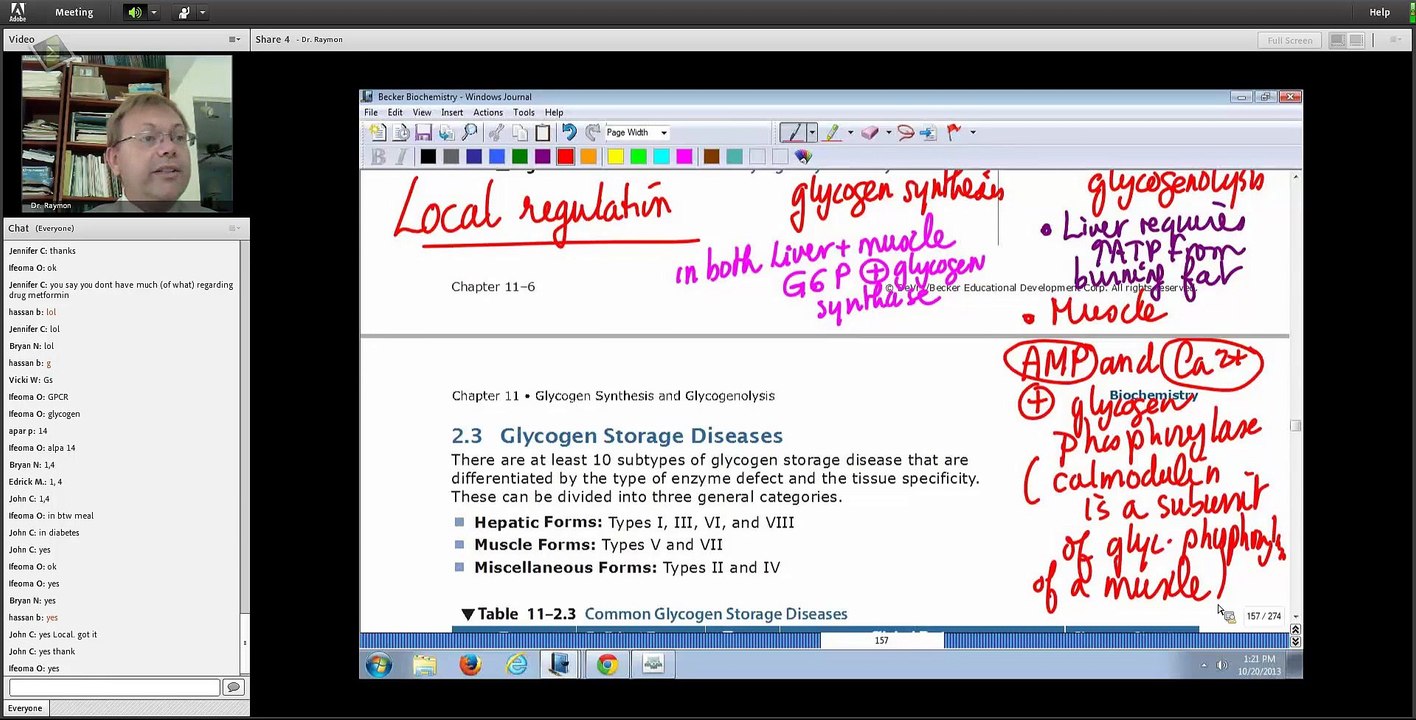Click the send chat message bubble icon
This screenshot has height=720, width=1416.
233,687
